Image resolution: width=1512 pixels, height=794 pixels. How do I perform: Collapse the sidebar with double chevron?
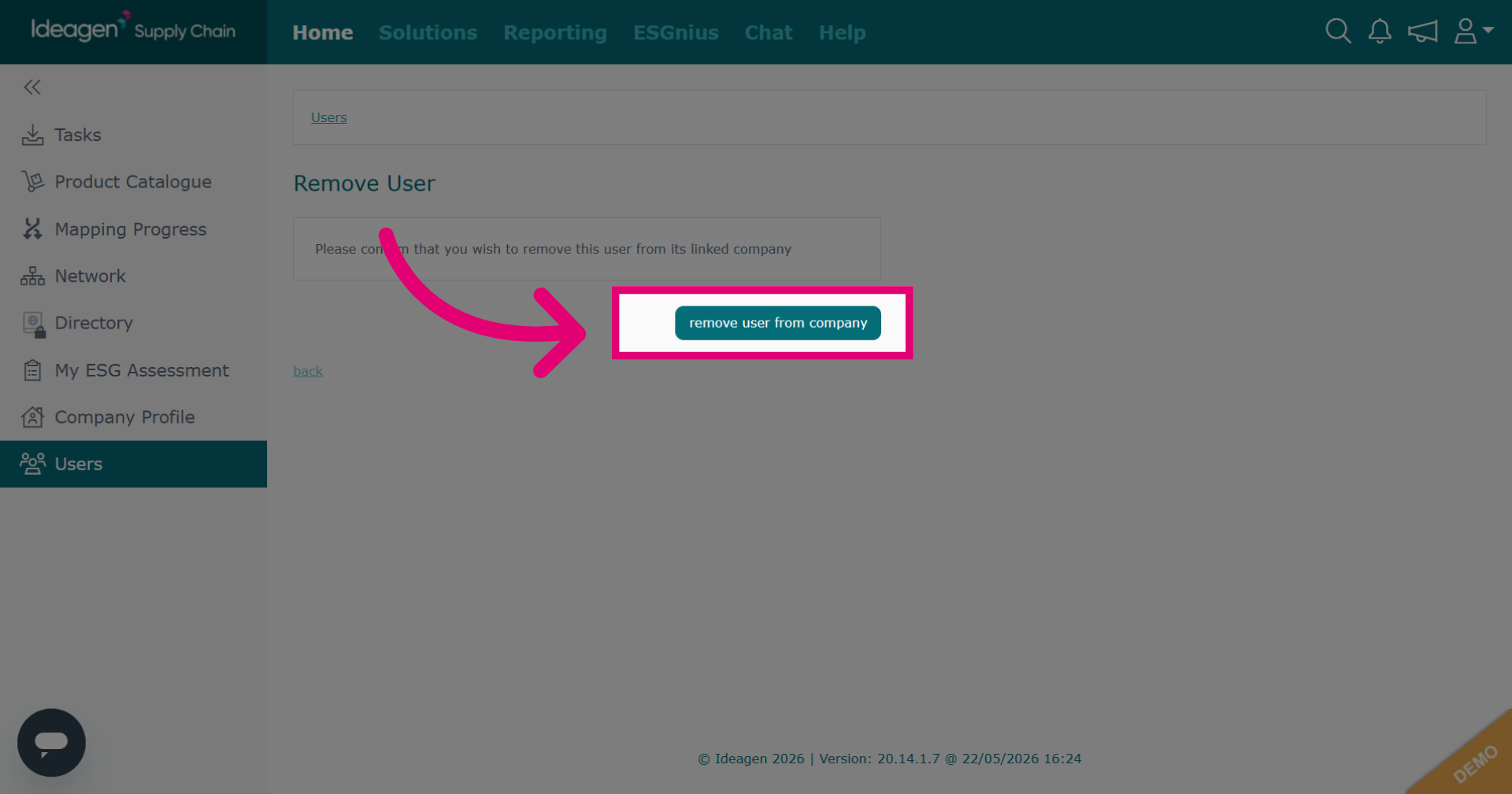(x=32, y=87)
